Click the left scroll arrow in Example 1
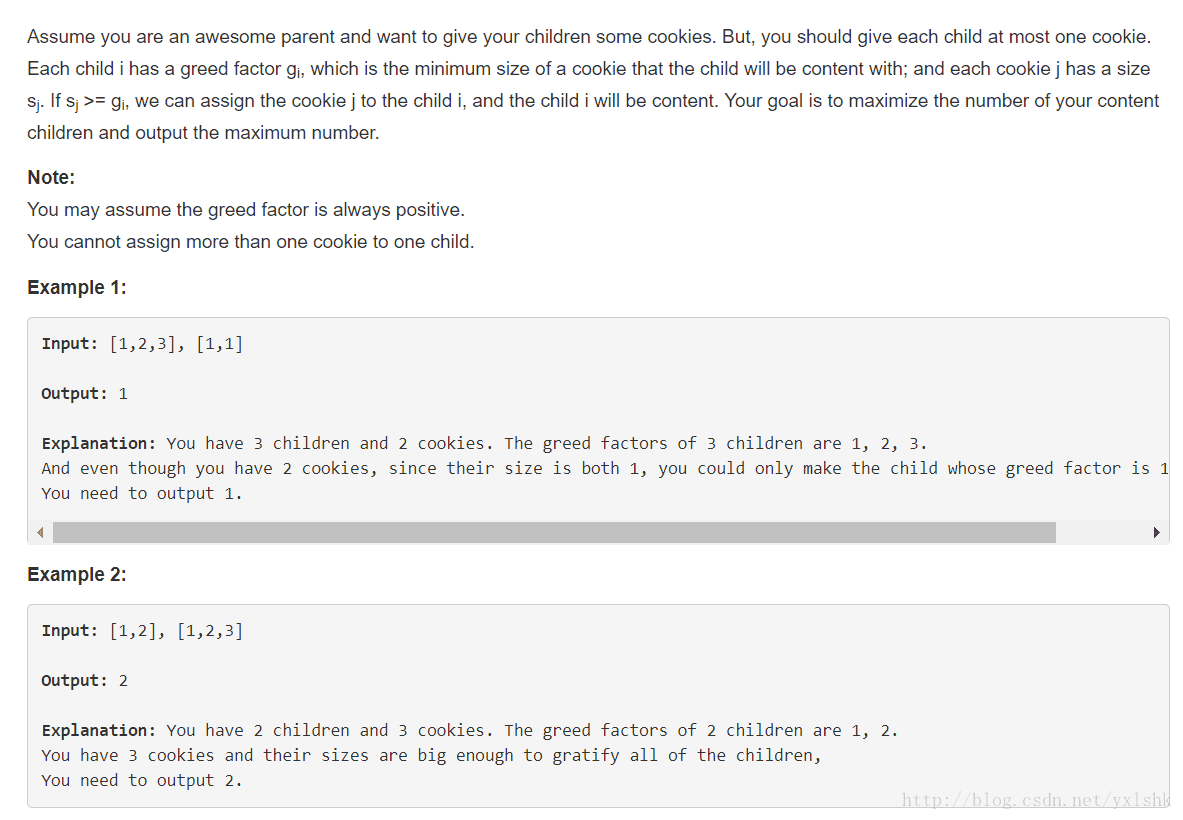 point(40,533)
